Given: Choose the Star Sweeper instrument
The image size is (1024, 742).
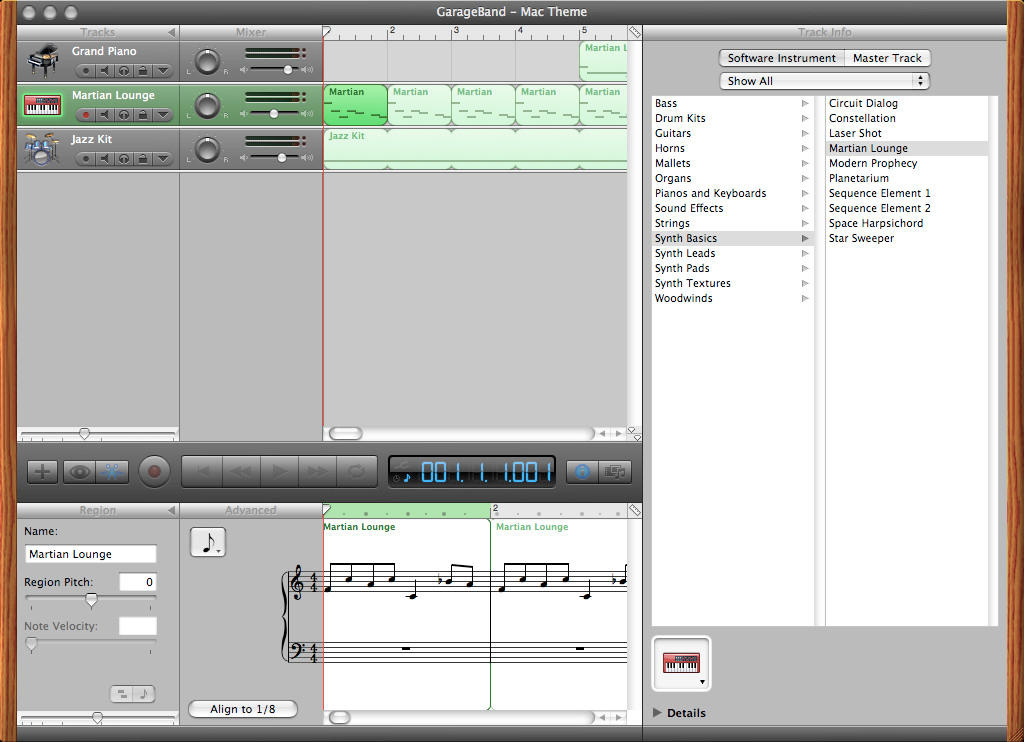Looking at the screenshot, I should click(907, 238).
